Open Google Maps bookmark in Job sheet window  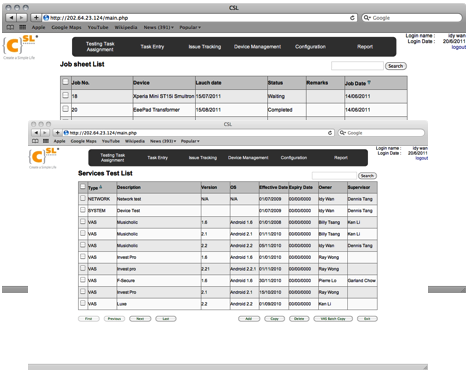coord(66,27)
